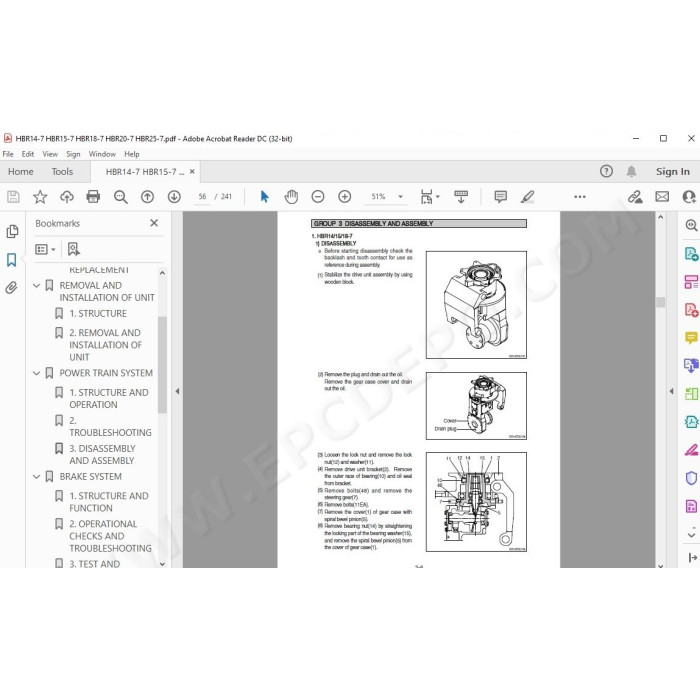The width and height of the screenshot is (700, 700).
Task: Click the scrolling mode icon
Action: [461, 196]
